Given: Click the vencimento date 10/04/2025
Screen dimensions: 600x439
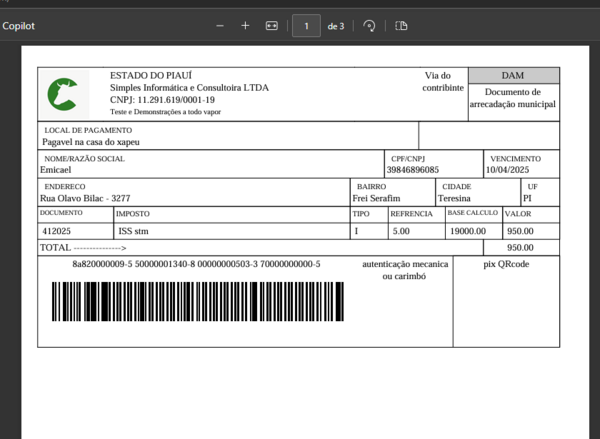Looking at the screenshot, I should 507,170.
